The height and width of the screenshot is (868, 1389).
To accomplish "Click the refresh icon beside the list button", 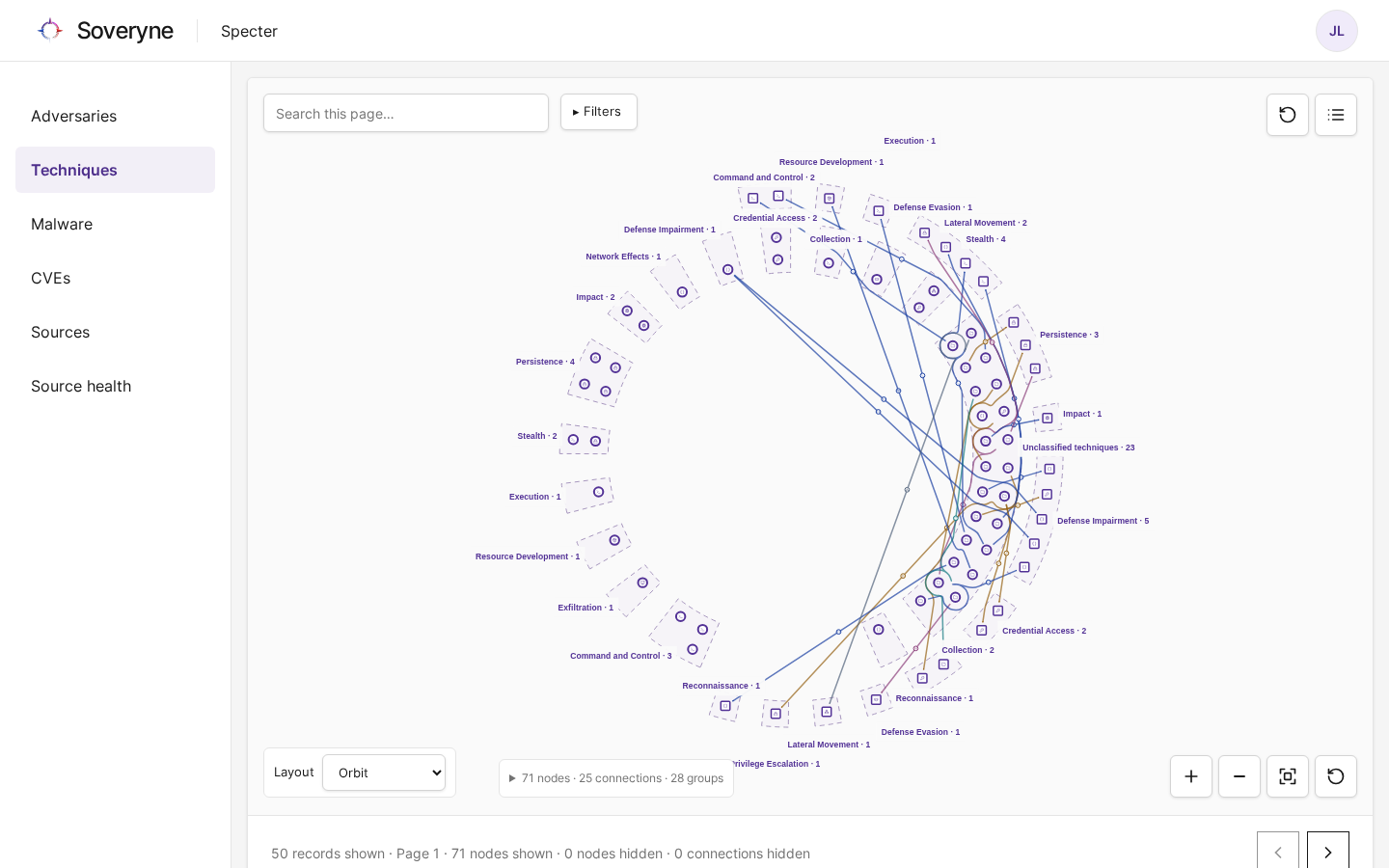I will pyautogui.click(x=1288, y=115).
